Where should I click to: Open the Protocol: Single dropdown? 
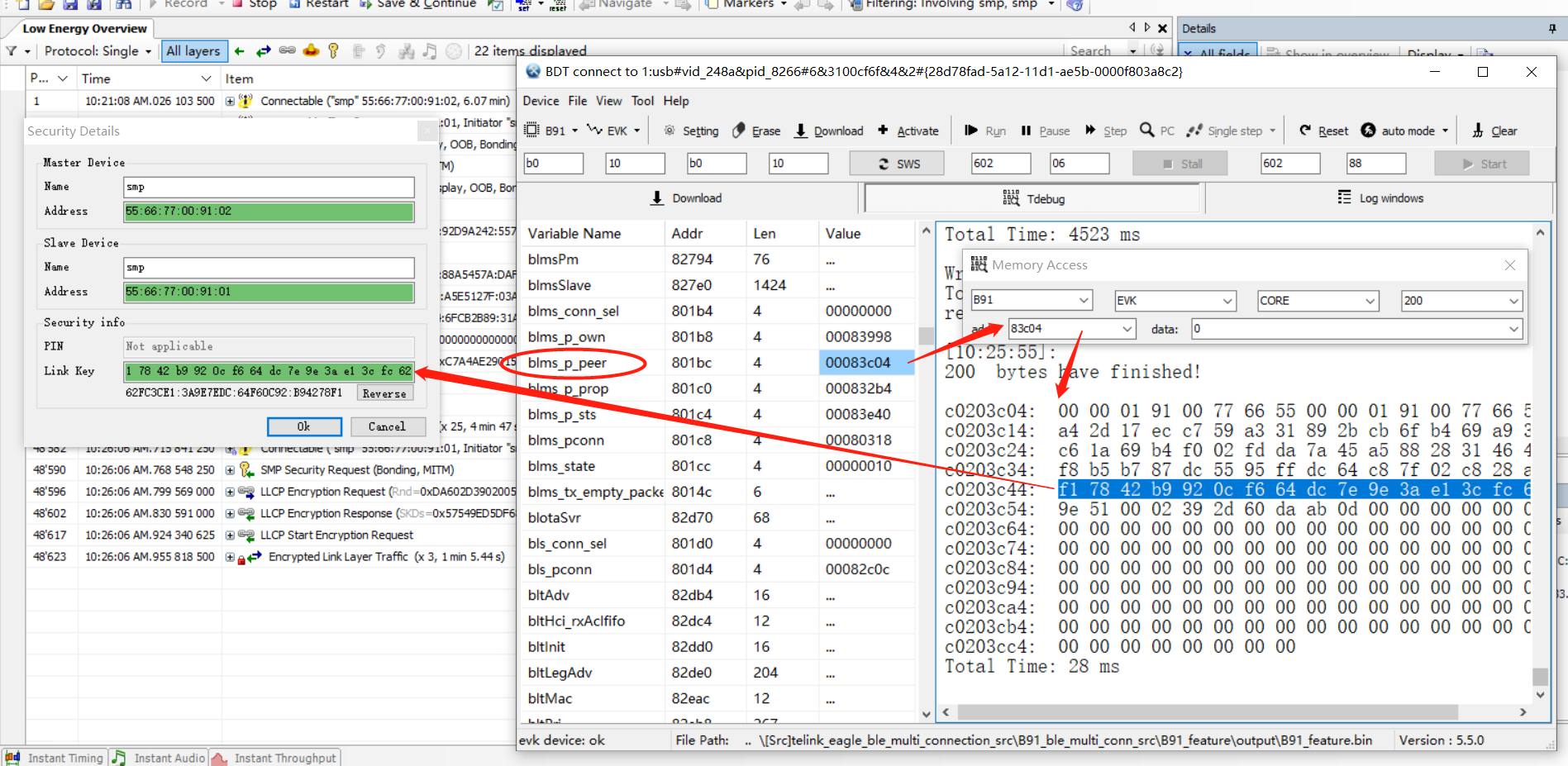pos(98,51)
